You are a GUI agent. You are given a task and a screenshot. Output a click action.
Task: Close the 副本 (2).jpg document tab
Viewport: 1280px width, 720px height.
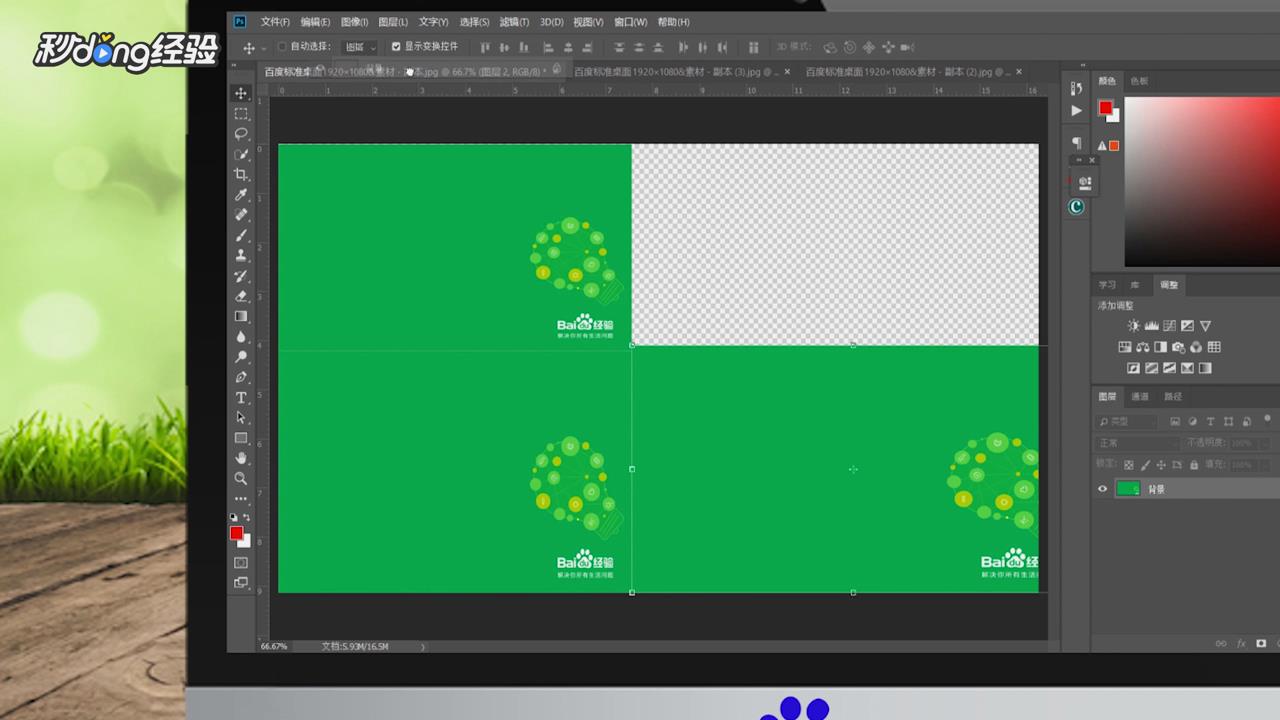click(1019, 72)
